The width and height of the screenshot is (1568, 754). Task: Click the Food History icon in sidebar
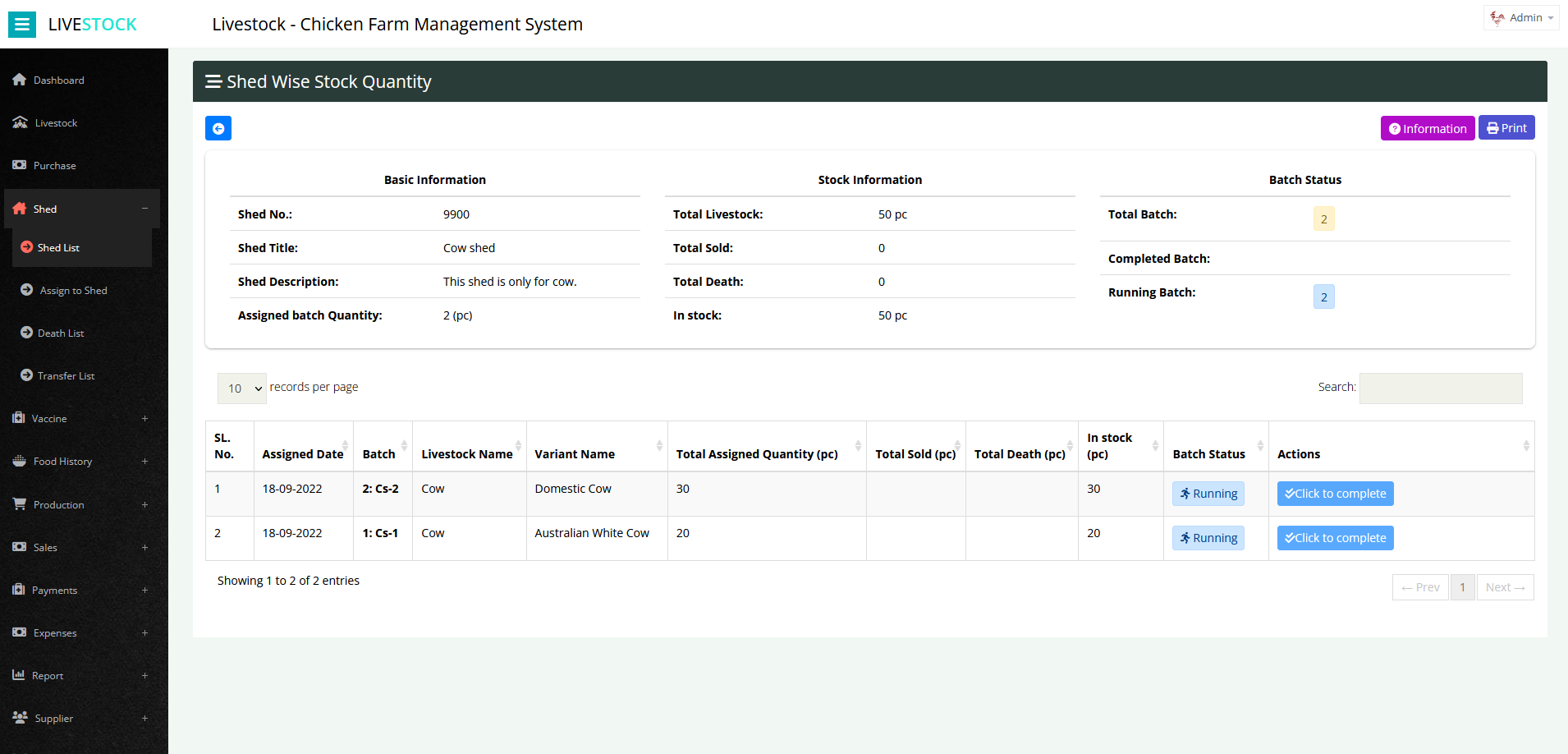(x=20, y=461)
